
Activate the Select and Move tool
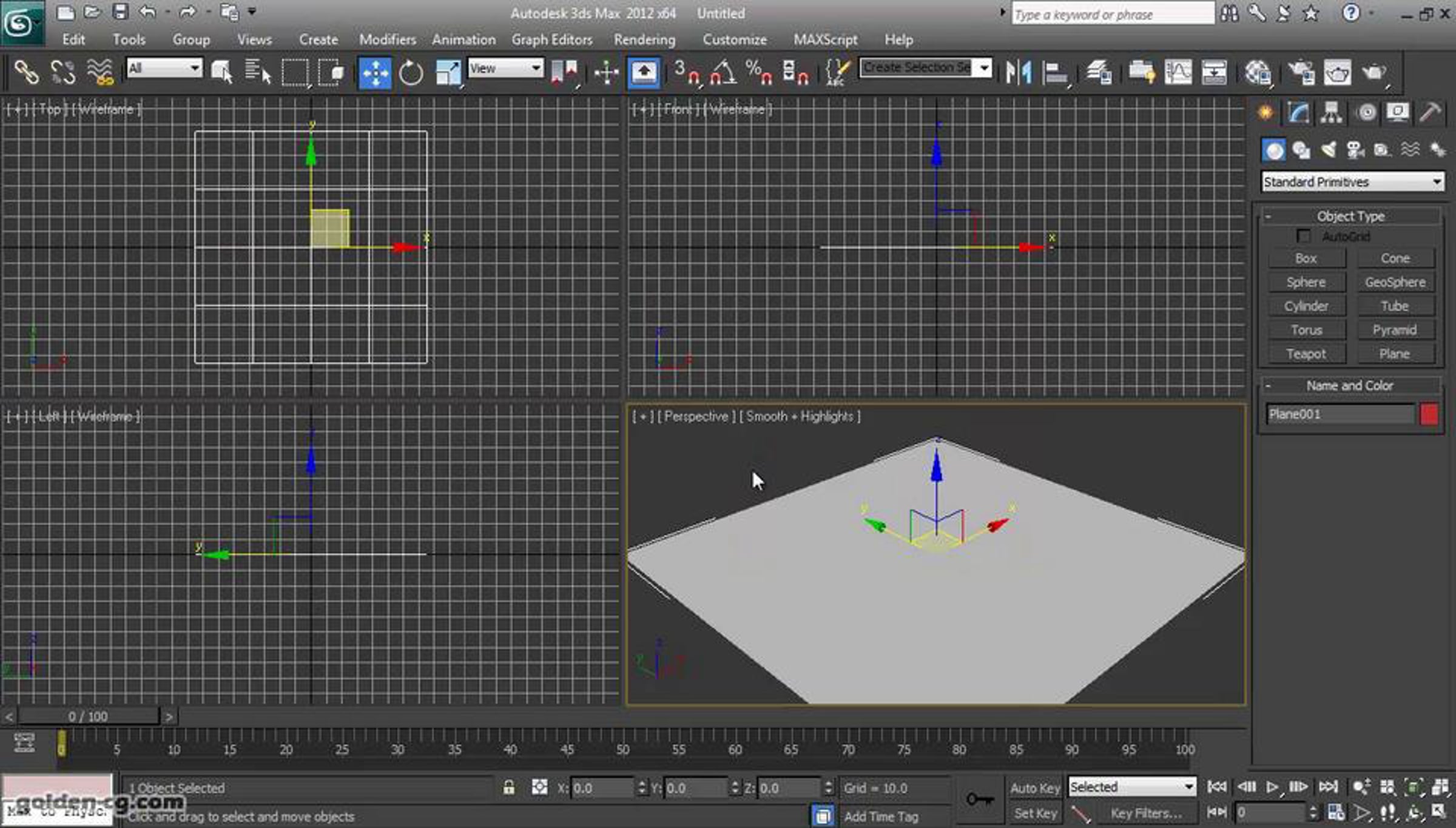(375, 73)
